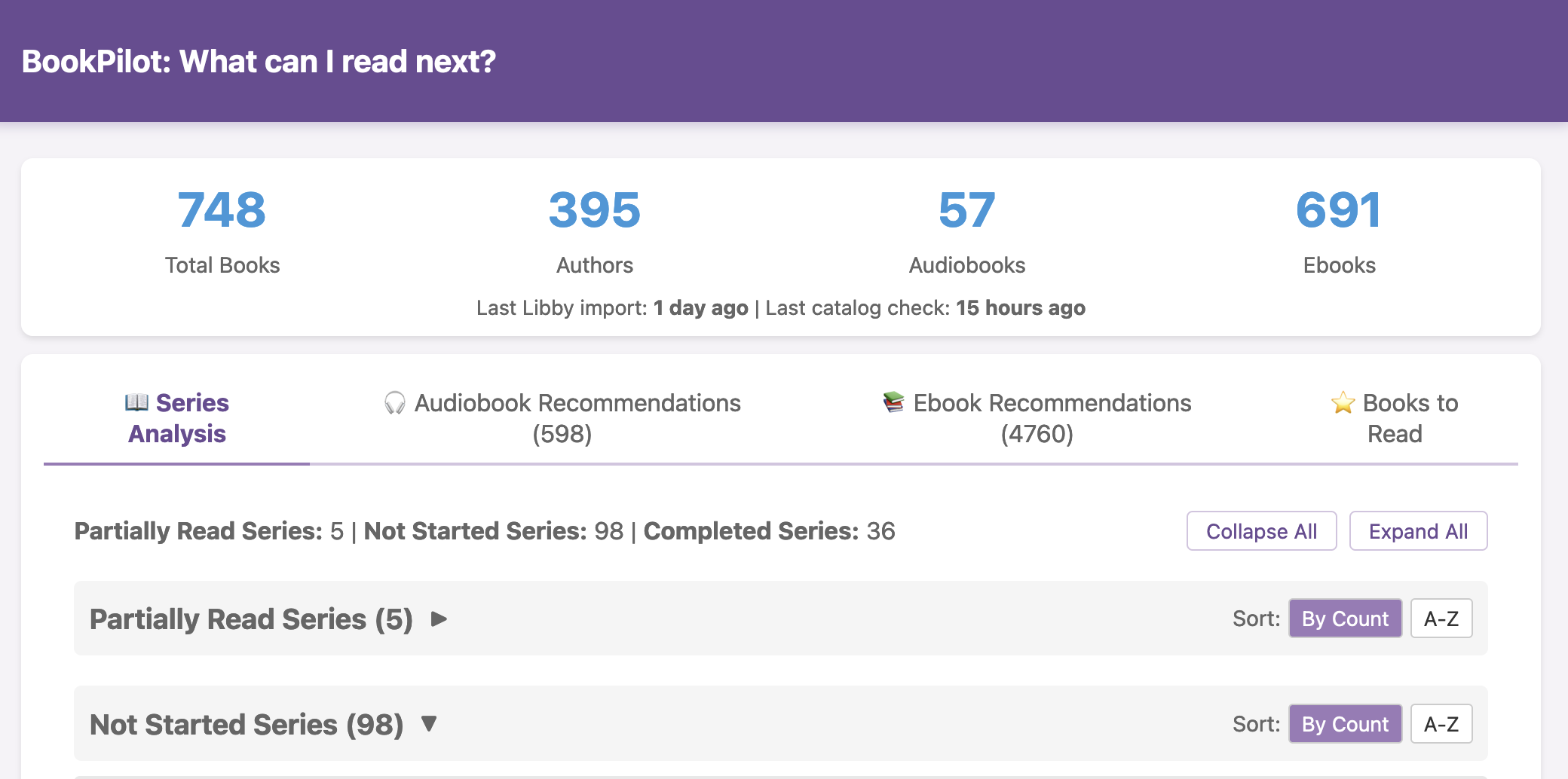Sort Partially Read Series By Count
This screenshot has width=1568, height=779.
tap(1345, 619)
